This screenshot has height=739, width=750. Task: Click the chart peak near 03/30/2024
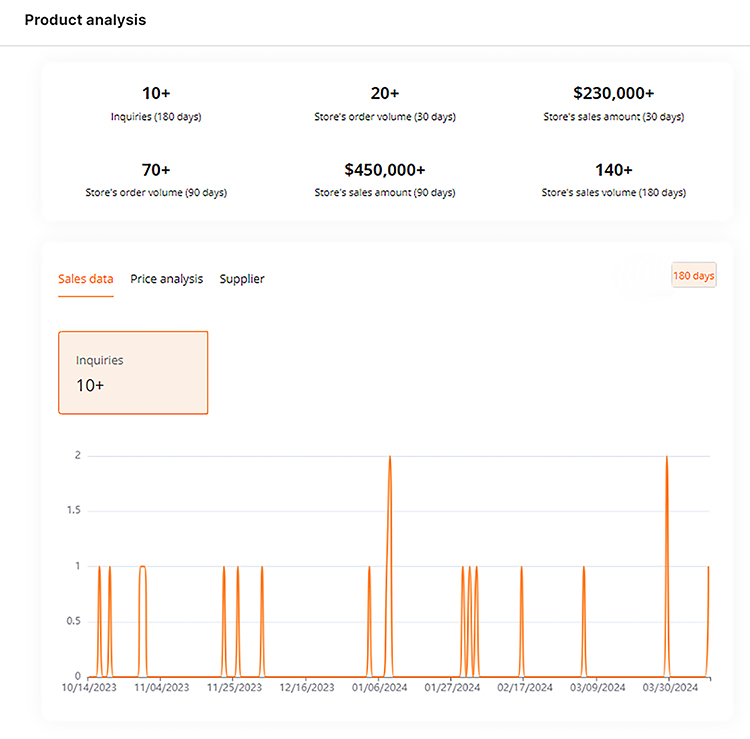(x=667, y=457)
